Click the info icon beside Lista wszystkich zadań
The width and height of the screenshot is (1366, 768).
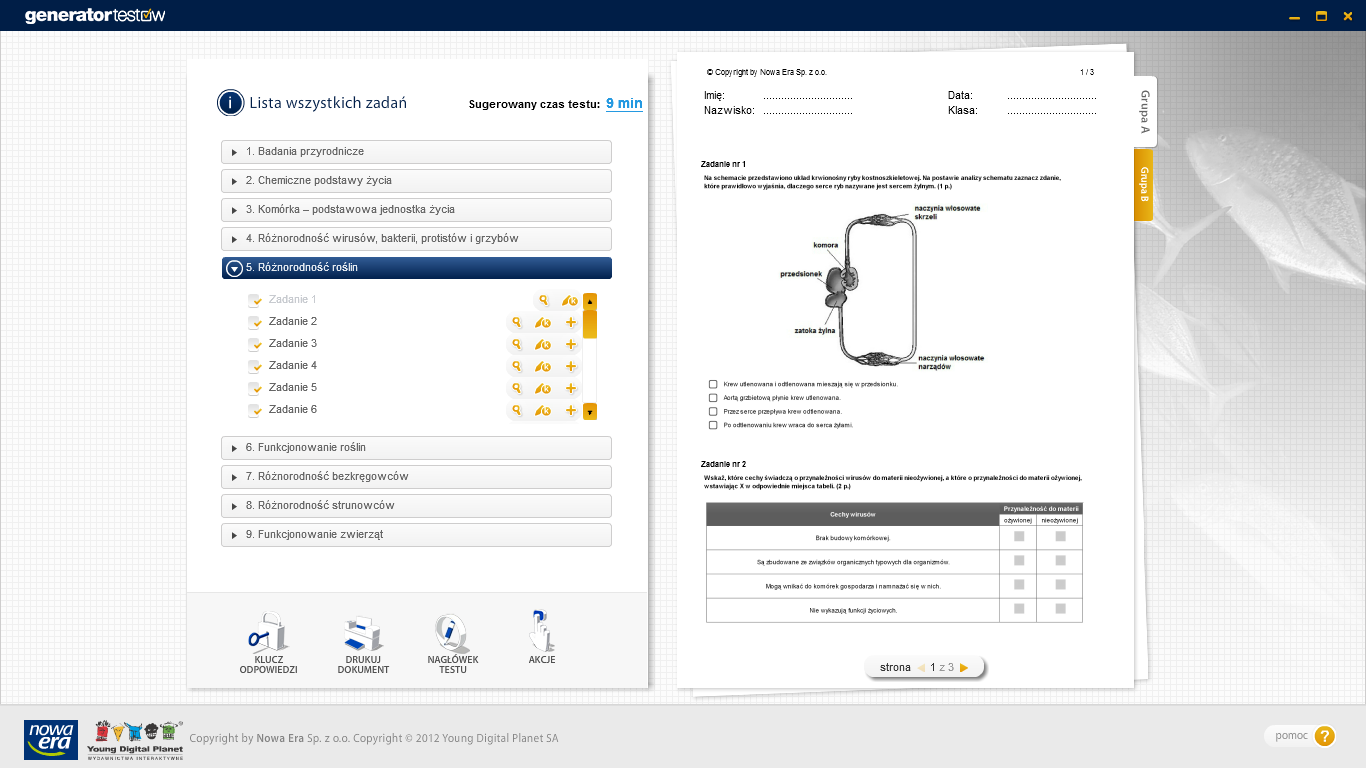pyautogui.click(x=230, y=102)
